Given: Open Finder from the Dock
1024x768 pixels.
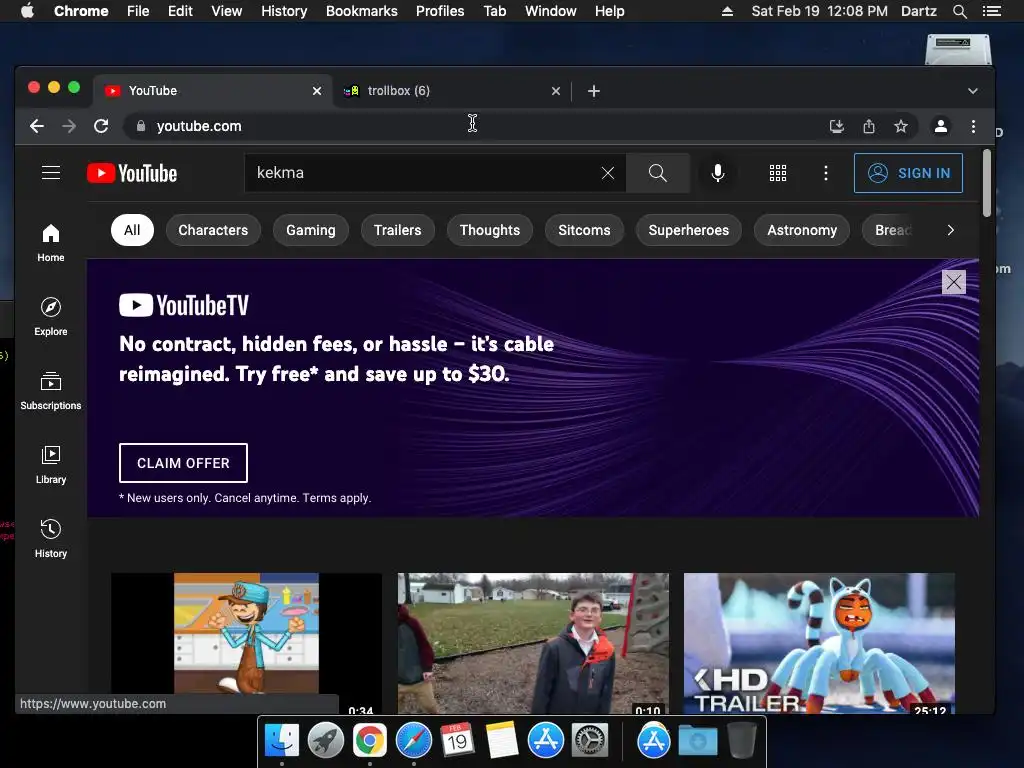Looking at the screenshot, I should tap(281, 741).
